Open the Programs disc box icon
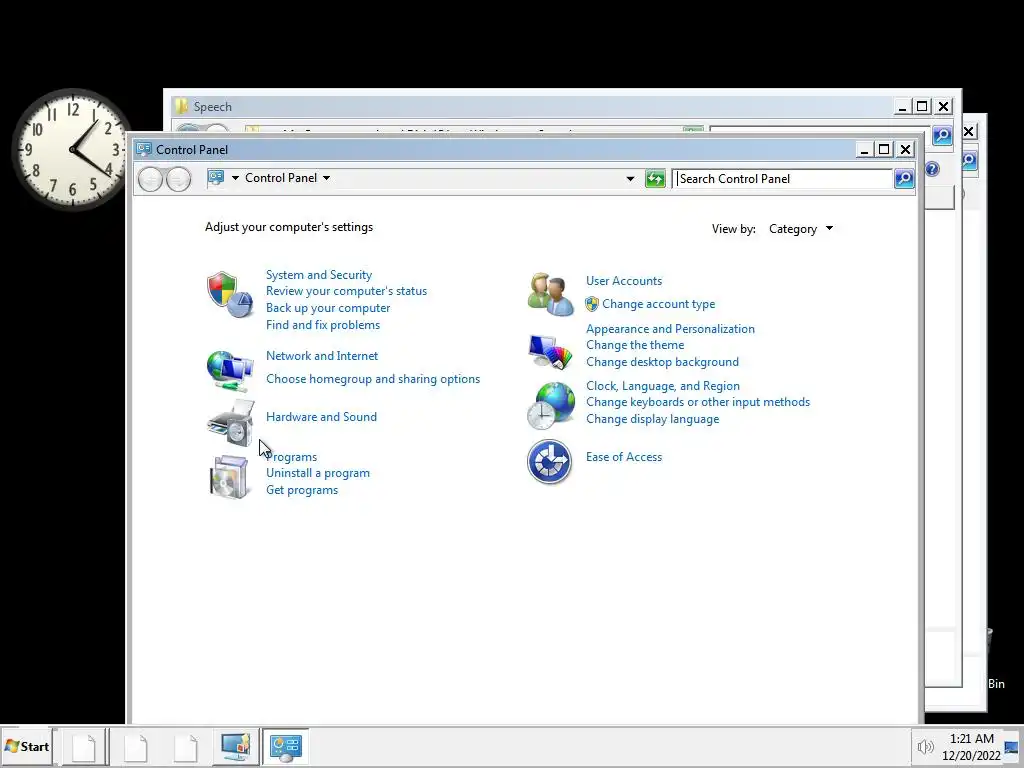Viewport: 1024px width, 768px height. [x=229, y=477]
